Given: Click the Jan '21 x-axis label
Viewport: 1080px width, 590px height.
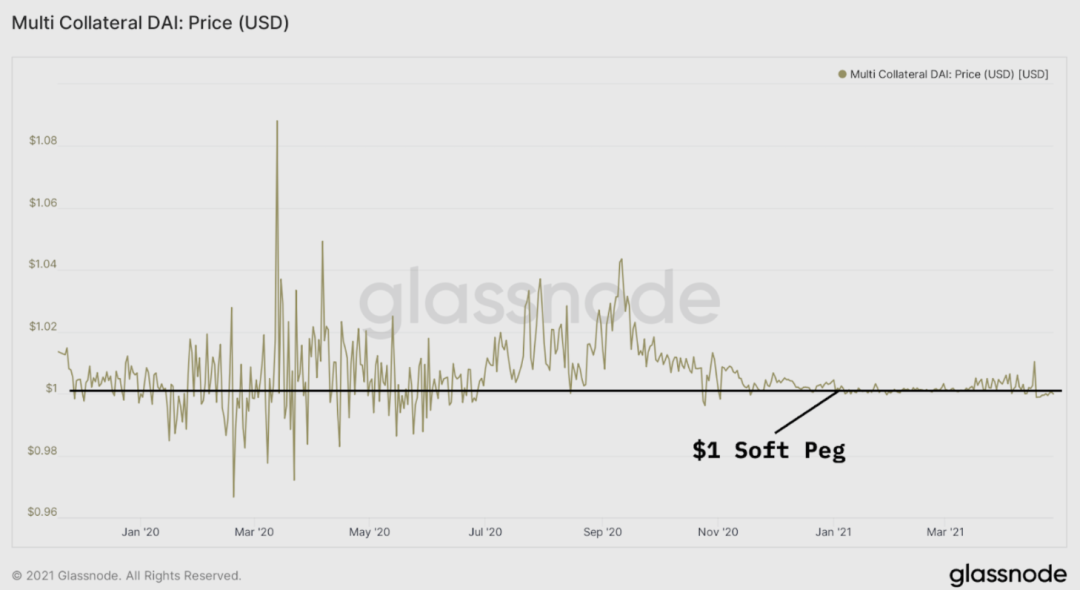Looking at the screenshot, I should click(833, 531).
